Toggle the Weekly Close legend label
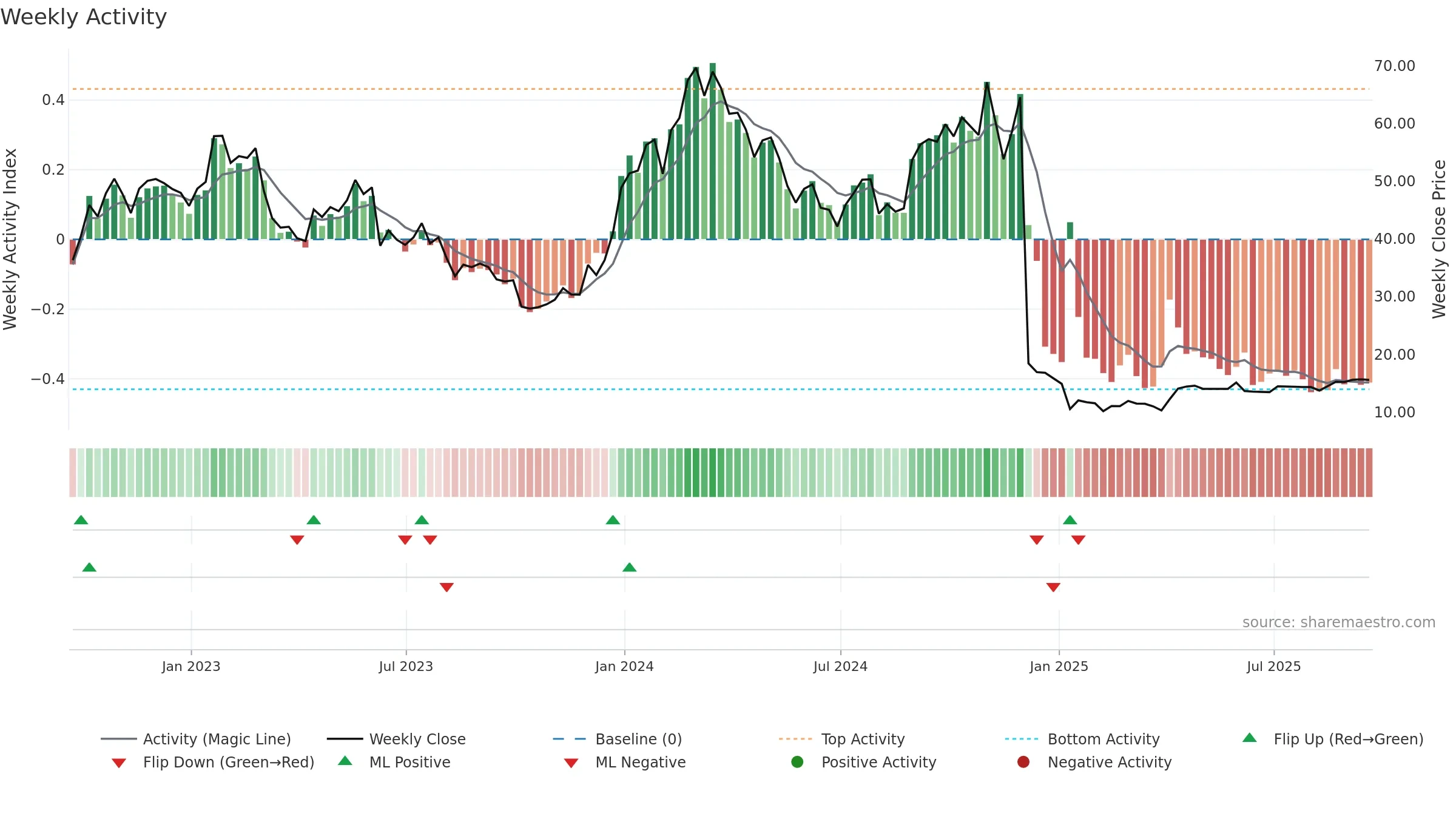 [417, 739]
